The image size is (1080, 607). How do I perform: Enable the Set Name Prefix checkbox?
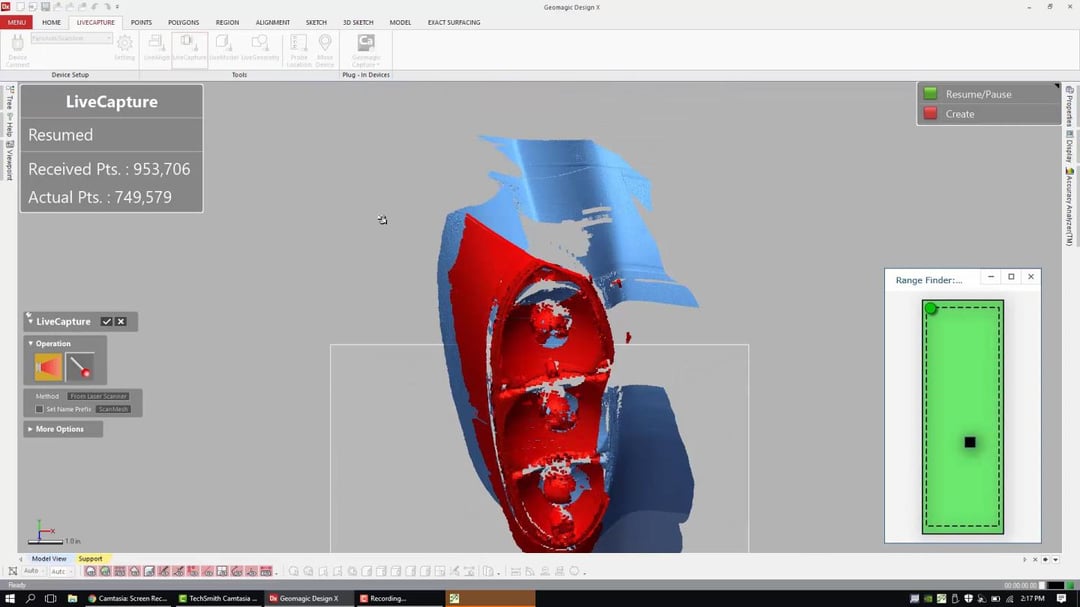pyautogui.click(x=40, y=409)
